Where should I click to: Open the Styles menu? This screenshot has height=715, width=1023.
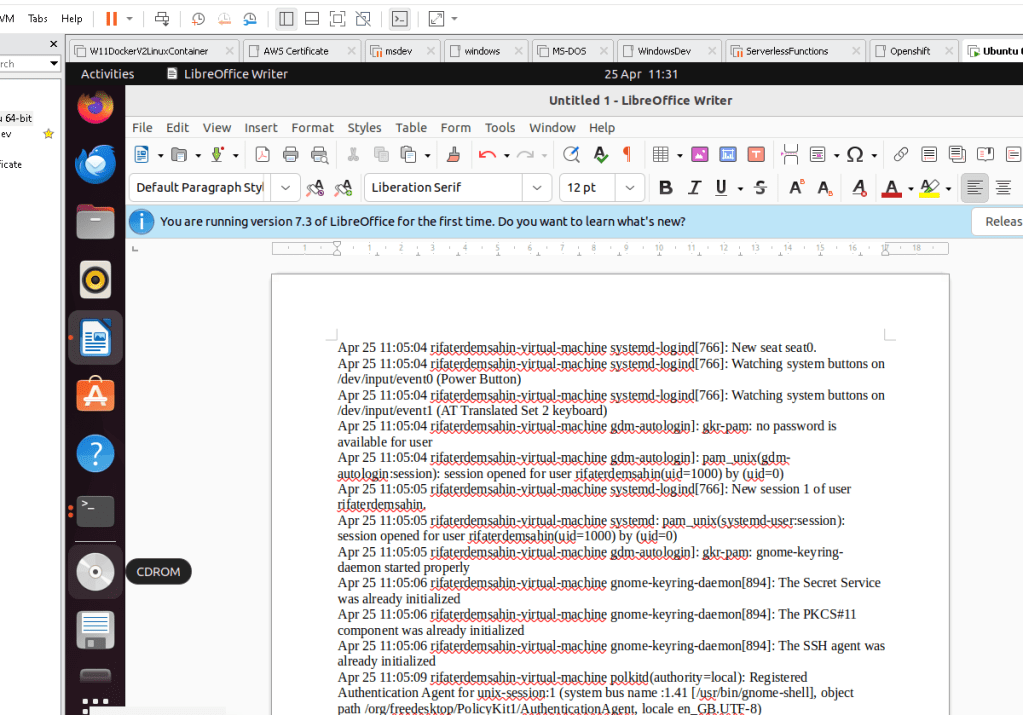tap(364, 128)
